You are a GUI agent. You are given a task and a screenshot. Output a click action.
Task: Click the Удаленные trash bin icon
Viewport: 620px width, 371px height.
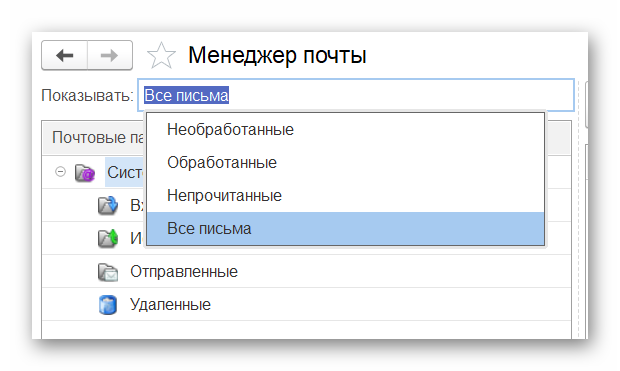coord(108,305)
